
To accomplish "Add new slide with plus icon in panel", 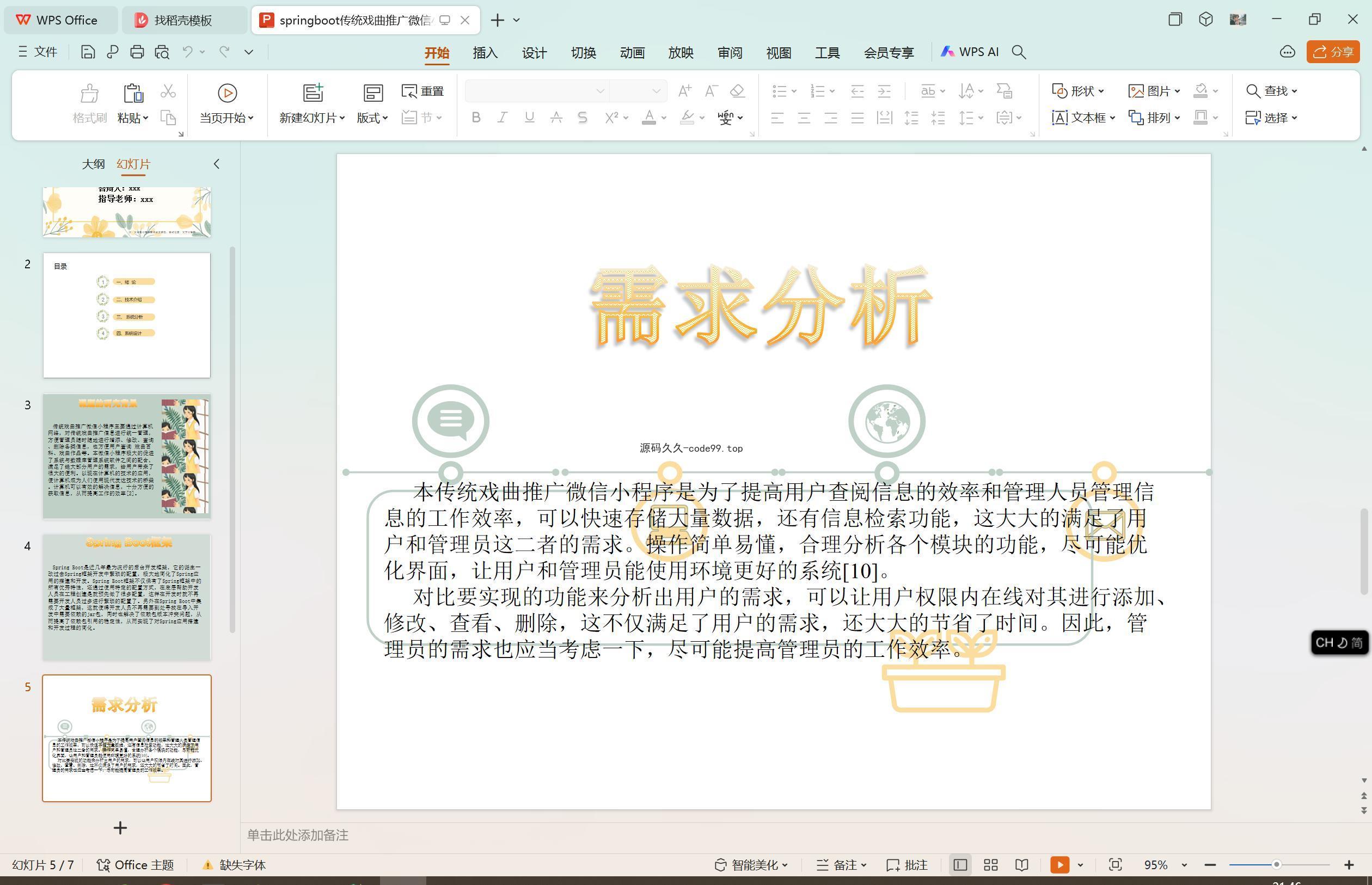I will pyautogui.click(x=120, y=828).
